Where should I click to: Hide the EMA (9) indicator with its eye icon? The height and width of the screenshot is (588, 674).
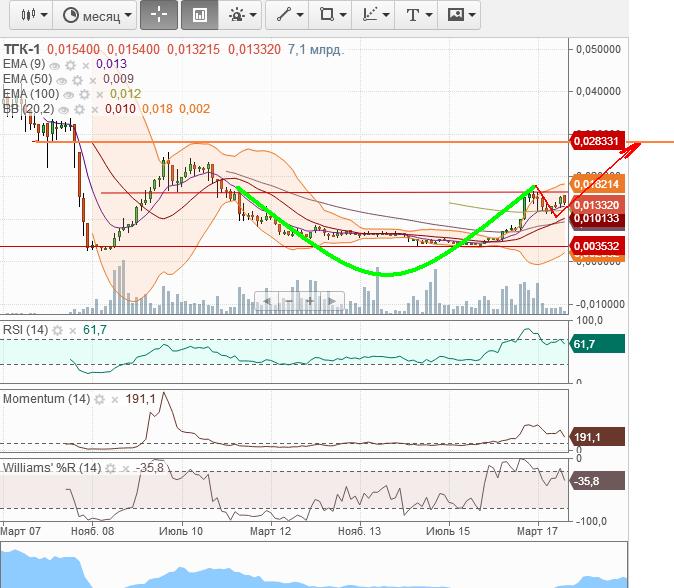tap(55, 66)
